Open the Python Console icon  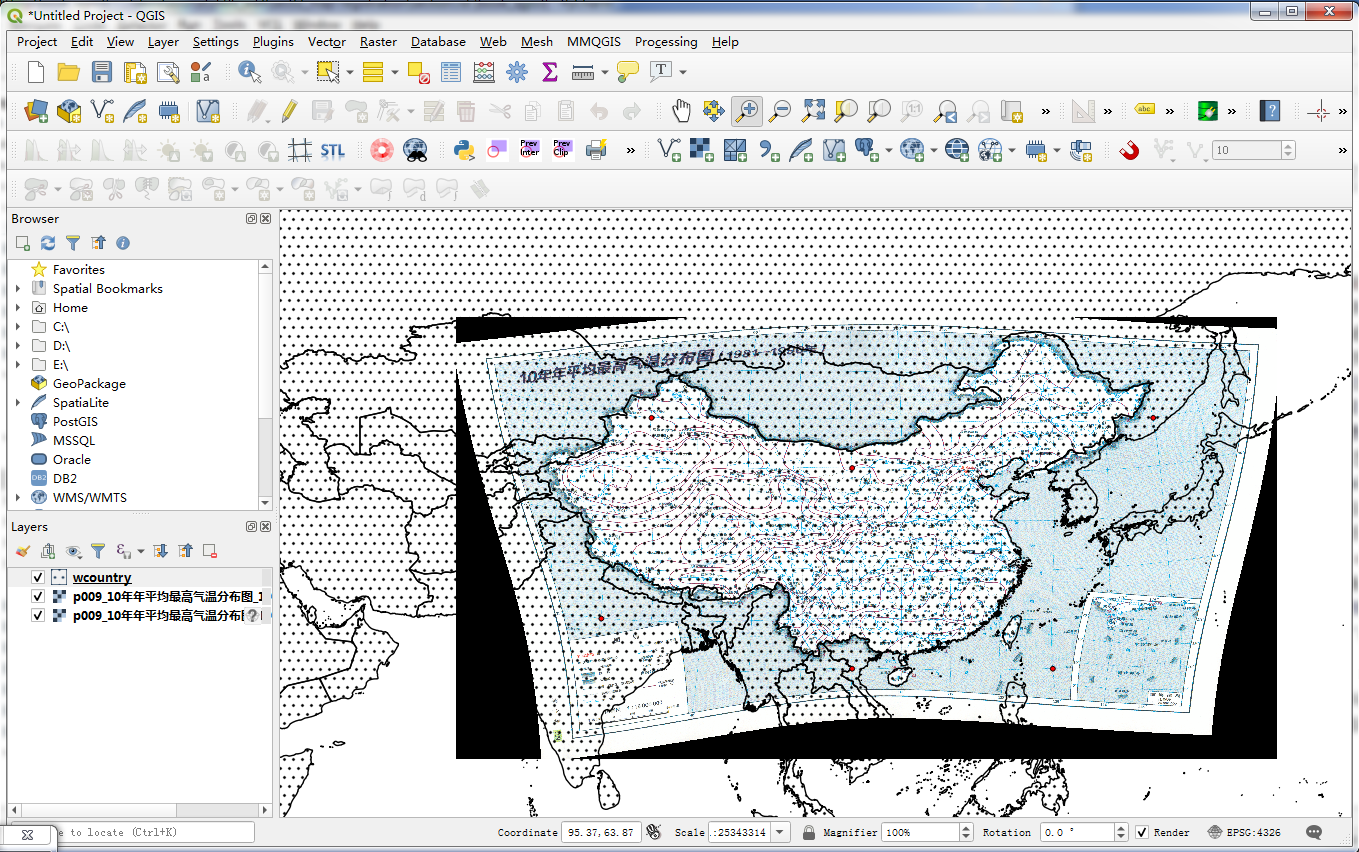coord(463,150)
